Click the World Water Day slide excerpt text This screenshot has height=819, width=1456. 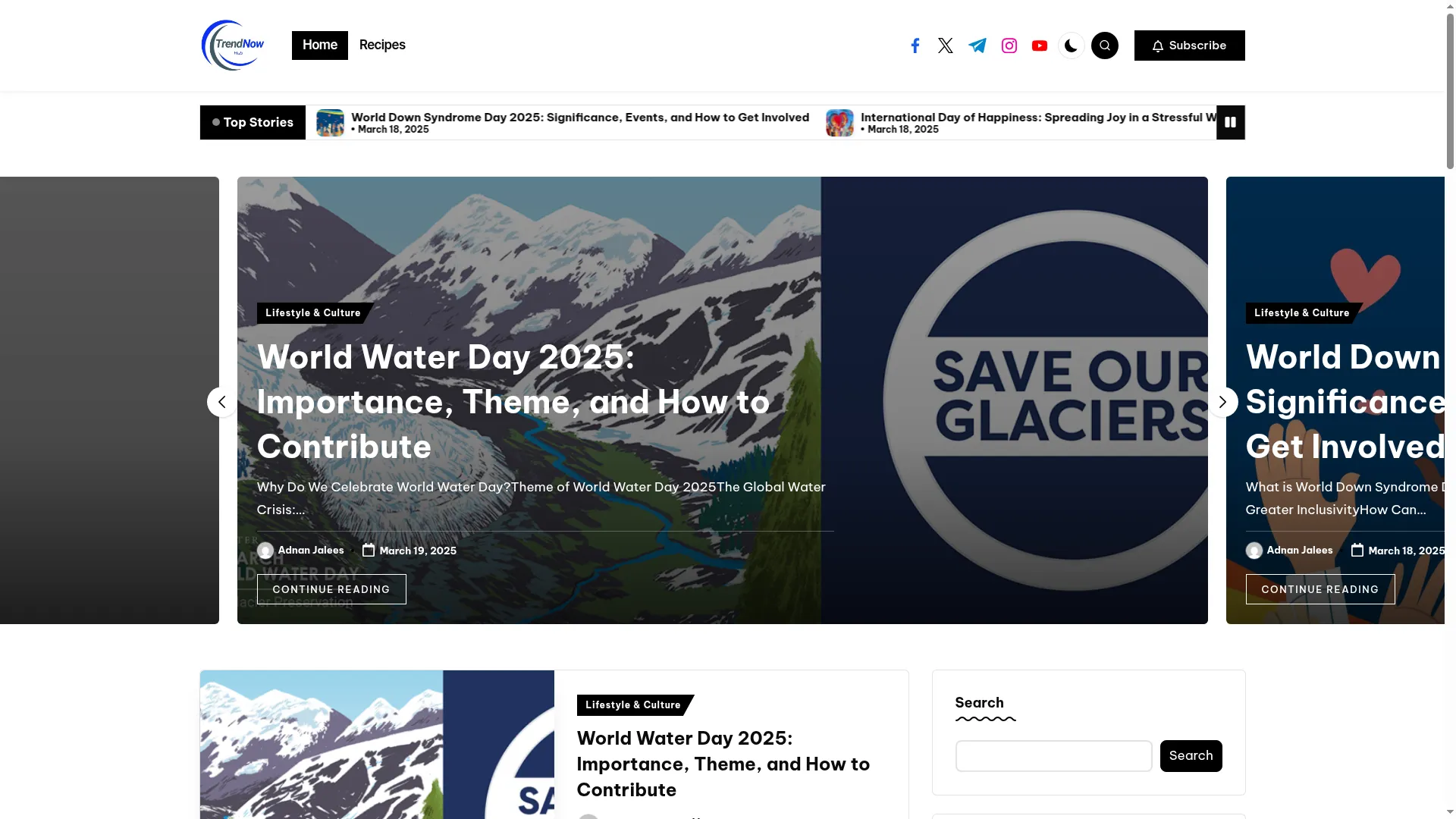[541, 498]
